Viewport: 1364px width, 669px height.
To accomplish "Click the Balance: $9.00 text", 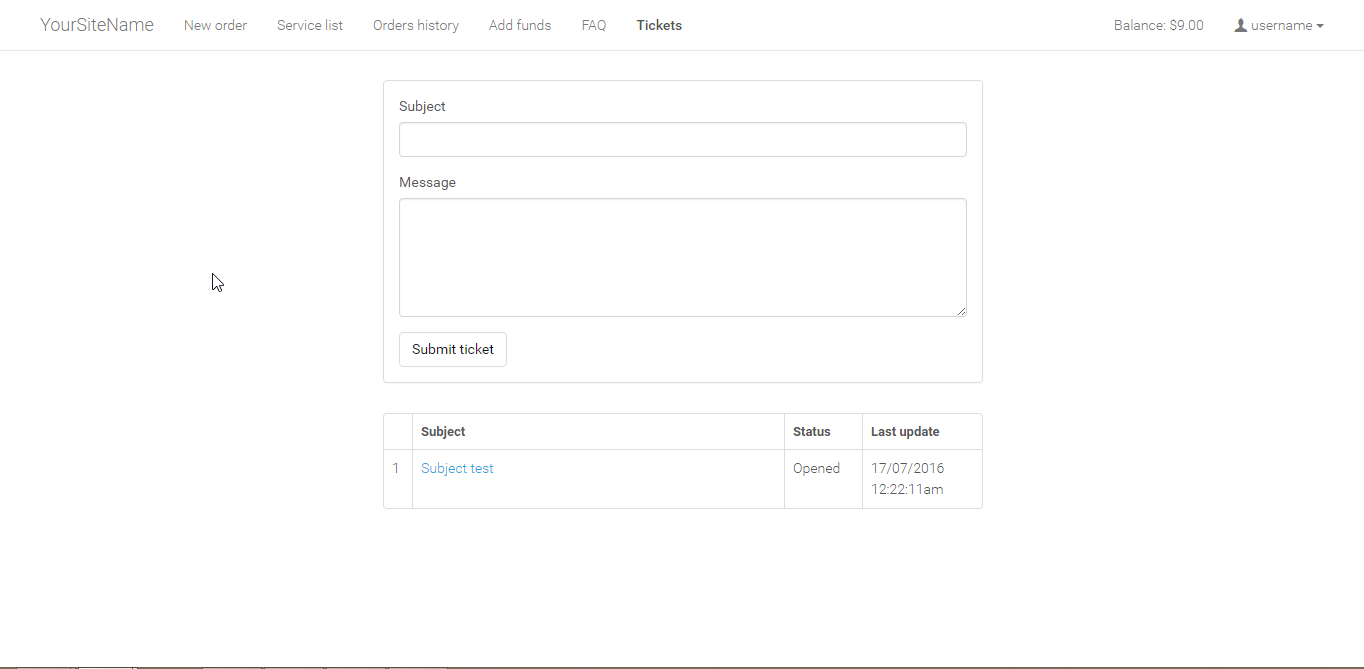I will point(1158,25).
